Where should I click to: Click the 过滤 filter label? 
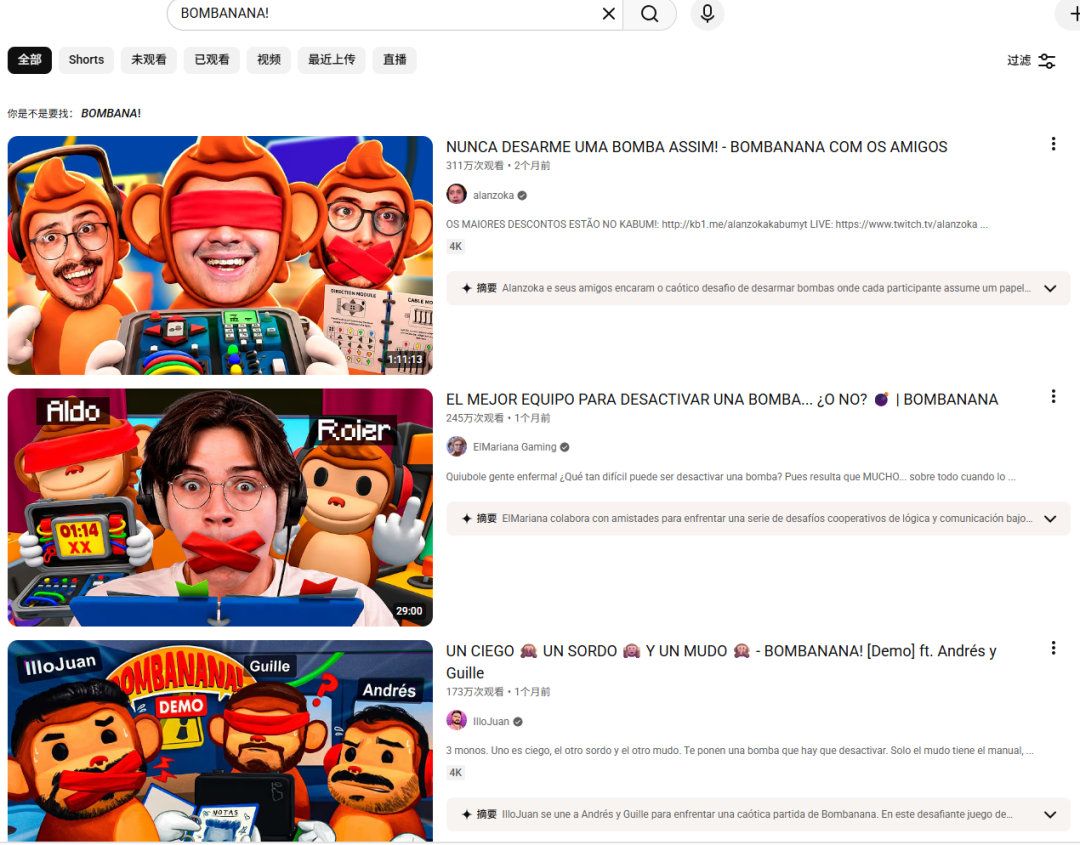point(1019,61)
